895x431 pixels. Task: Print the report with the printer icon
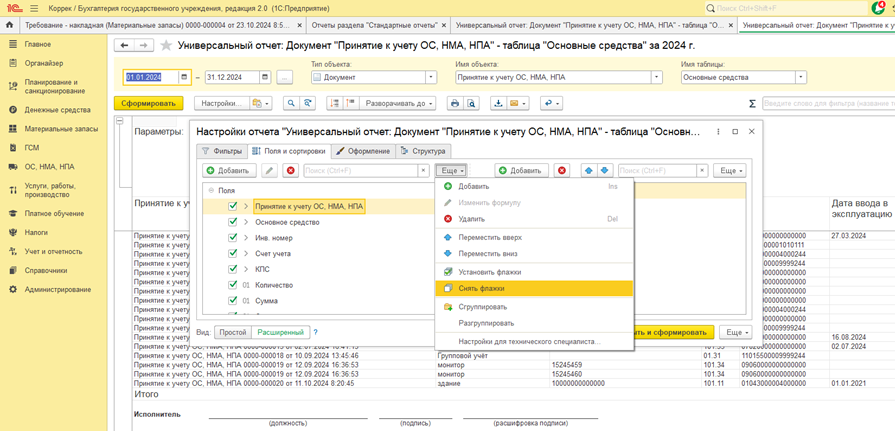click(454, 103)
